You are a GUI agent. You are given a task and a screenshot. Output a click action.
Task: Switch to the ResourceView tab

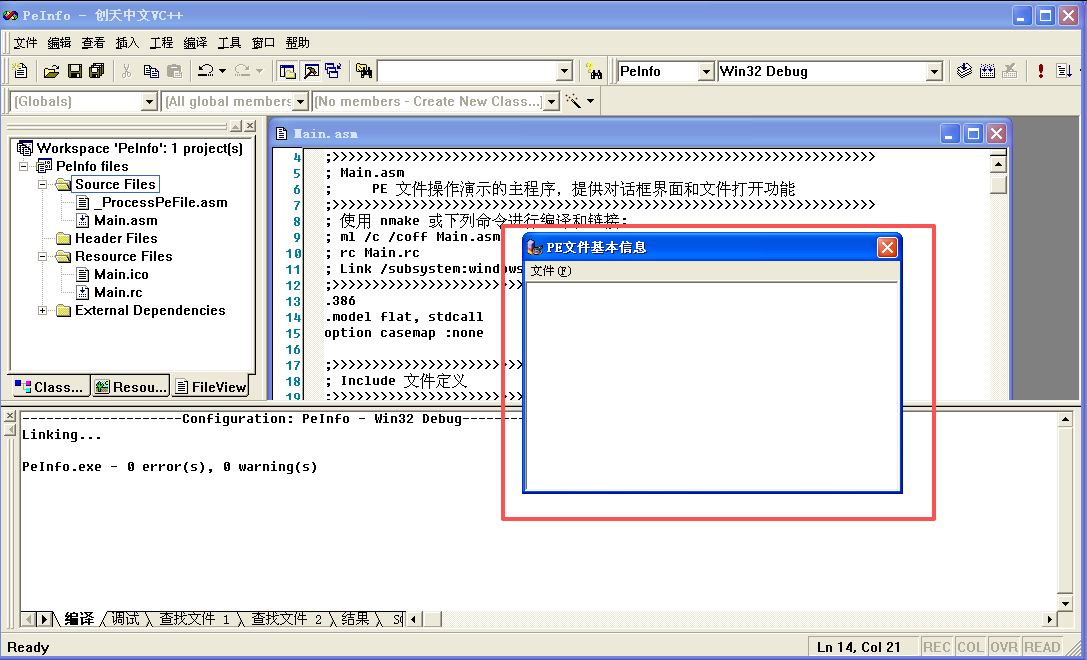[130, 387]
